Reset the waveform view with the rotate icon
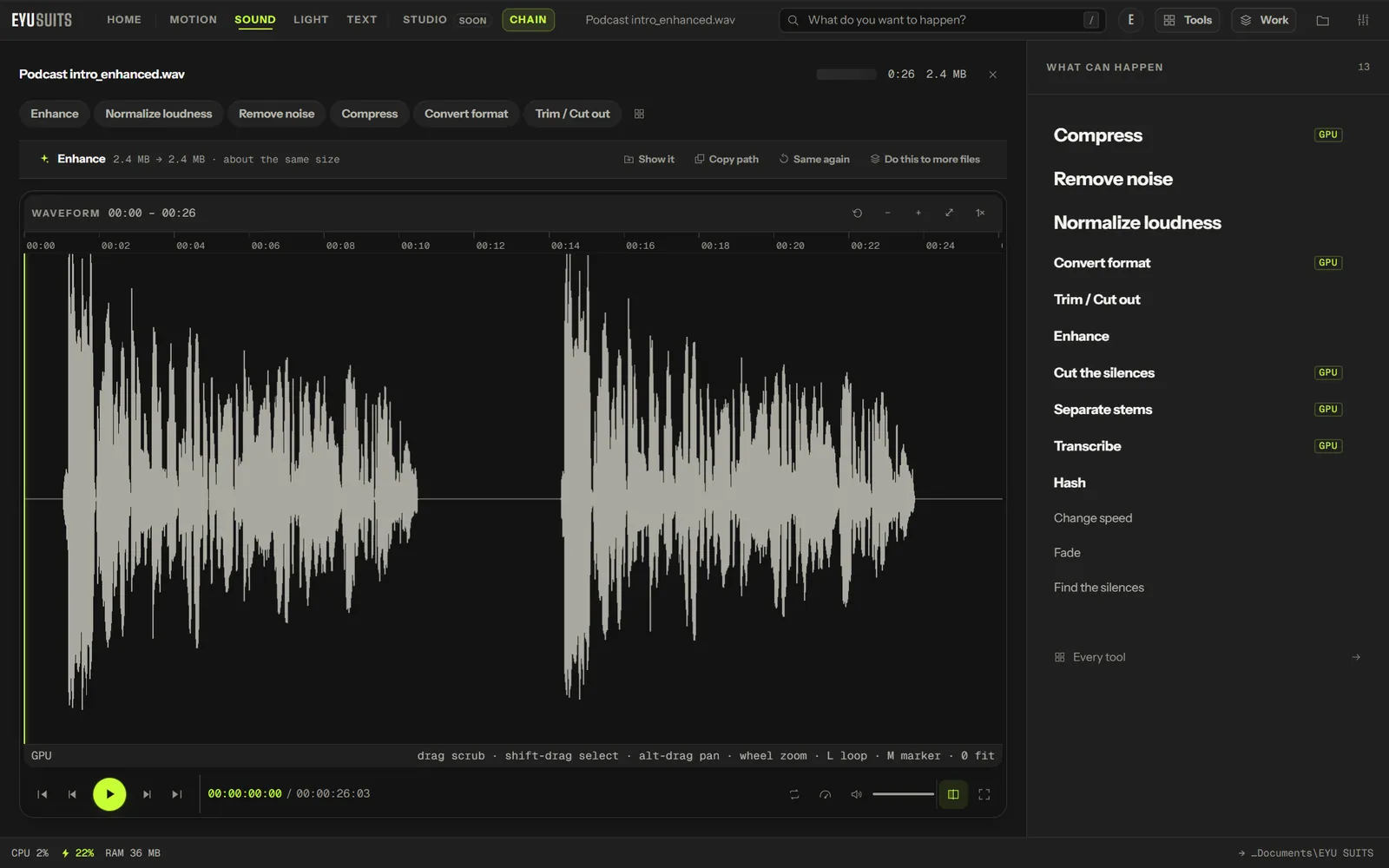This screenshot has width=1389, height=868. click(x=857, y=213)
